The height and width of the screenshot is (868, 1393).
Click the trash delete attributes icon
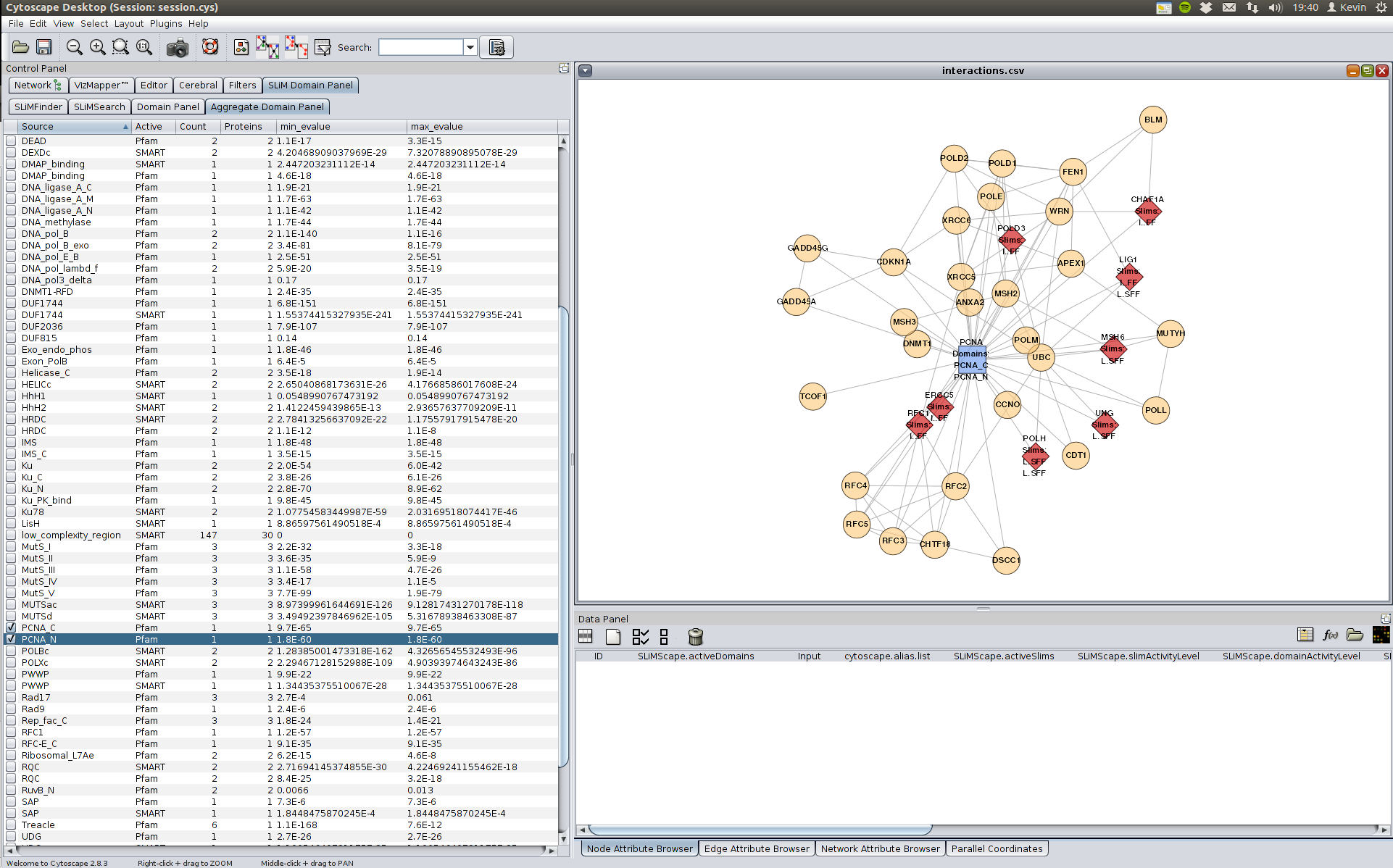coord(695,637)
